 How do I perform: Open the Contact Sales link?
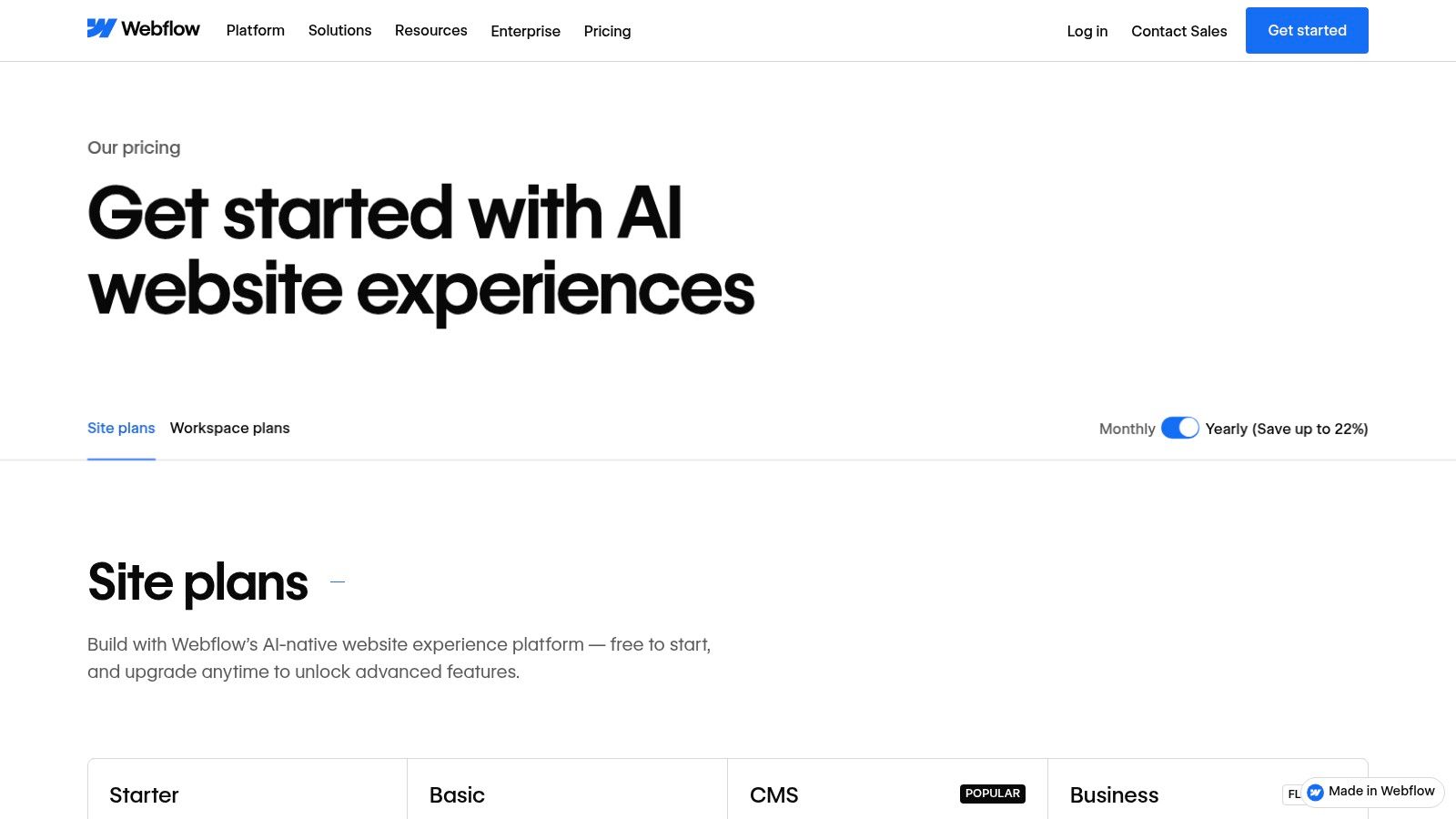[1178, 31]
